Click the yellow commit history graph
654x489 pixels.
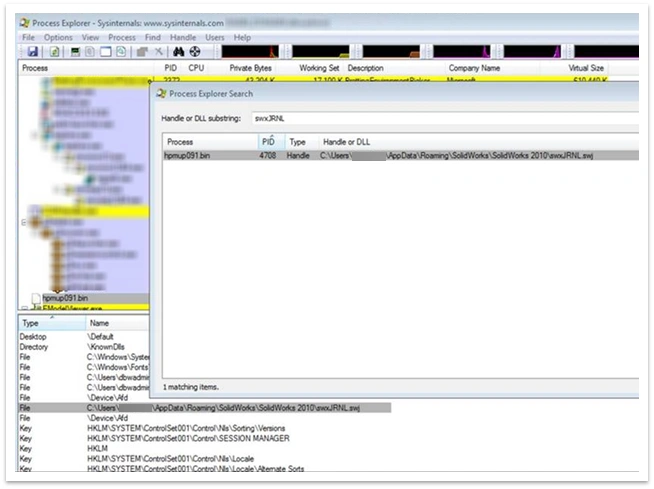tap(320, 51)
